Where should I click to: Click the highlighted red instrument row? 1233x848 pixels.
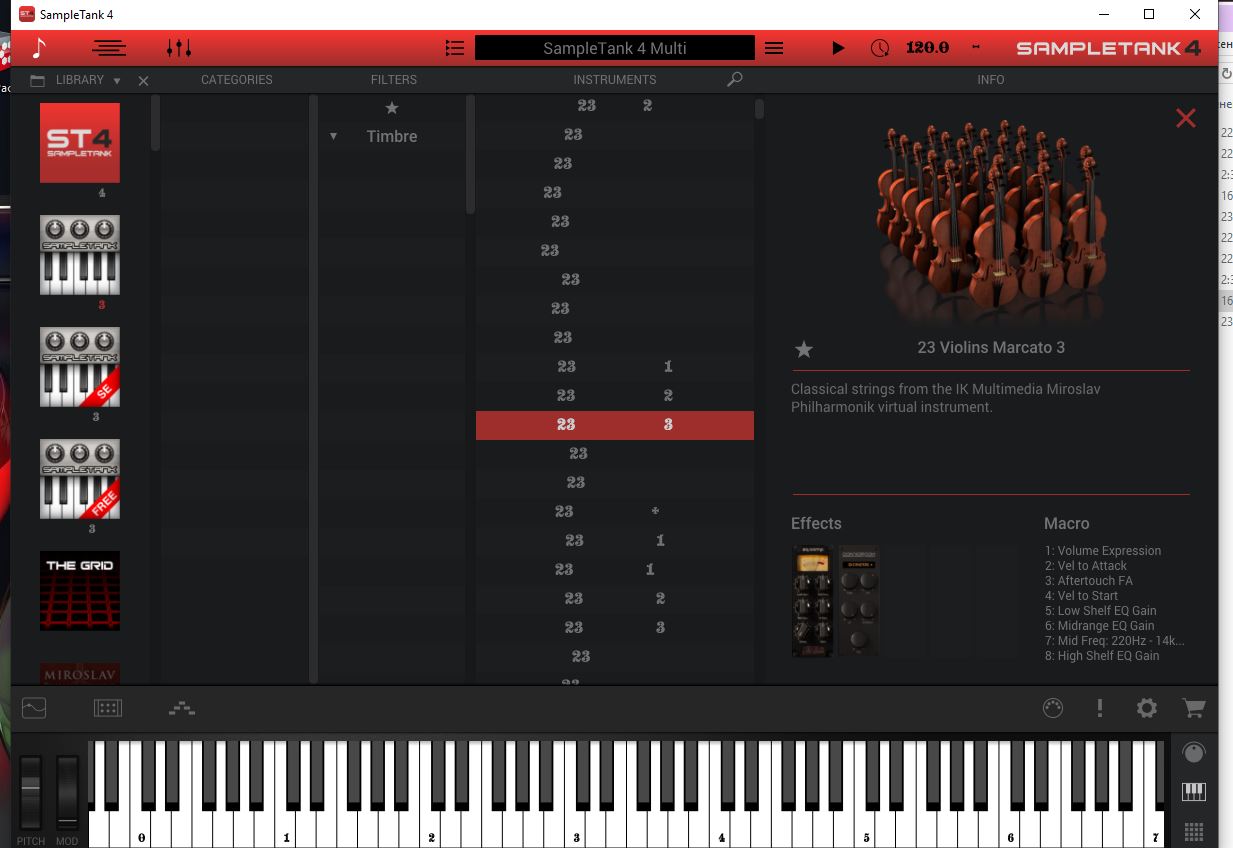615,425
